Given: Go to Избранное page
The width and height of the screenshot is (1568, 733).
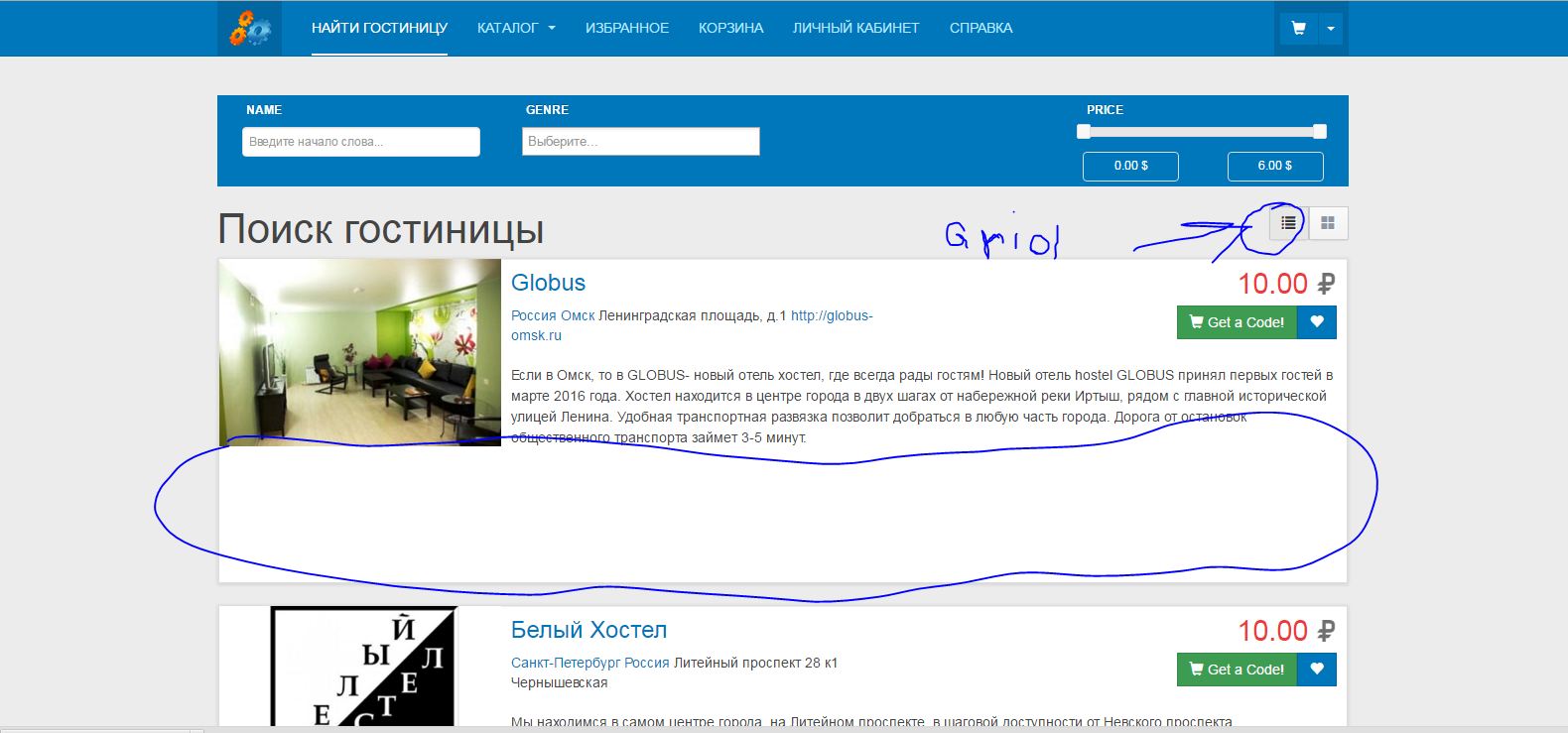Looking at the screenshot, I should (x=627, y=28).
